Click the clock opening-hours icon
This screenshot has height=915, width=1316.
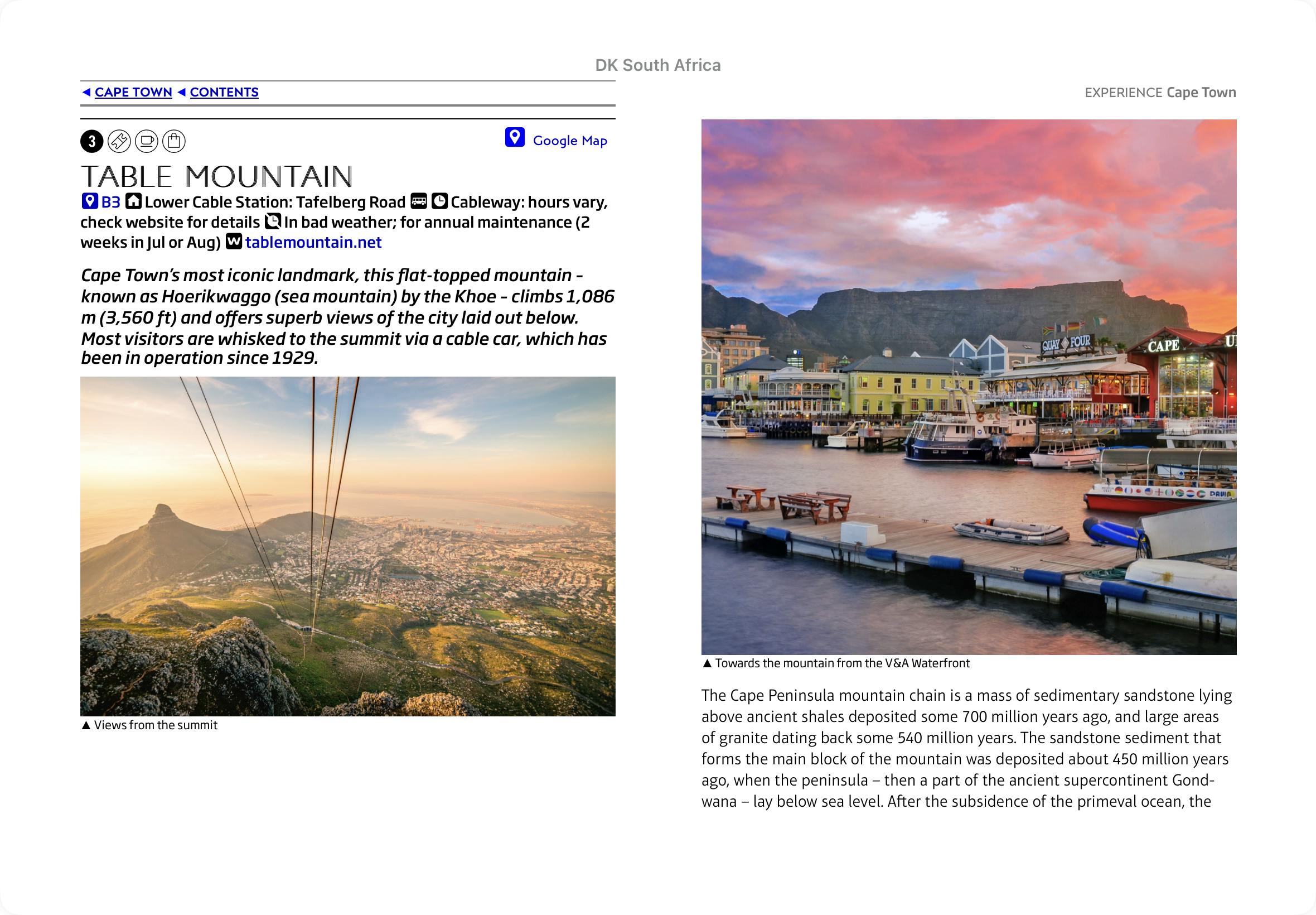click(x=439, y=201)
